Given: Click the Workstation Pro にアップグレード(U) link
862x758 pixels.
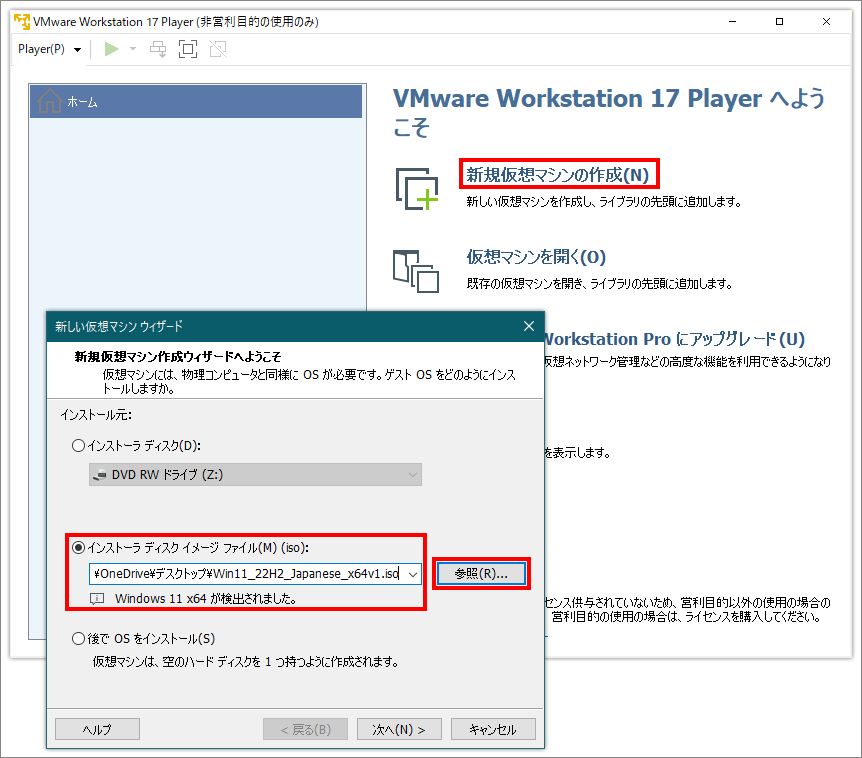Looking at the screenshot, I should click(674, 339).
